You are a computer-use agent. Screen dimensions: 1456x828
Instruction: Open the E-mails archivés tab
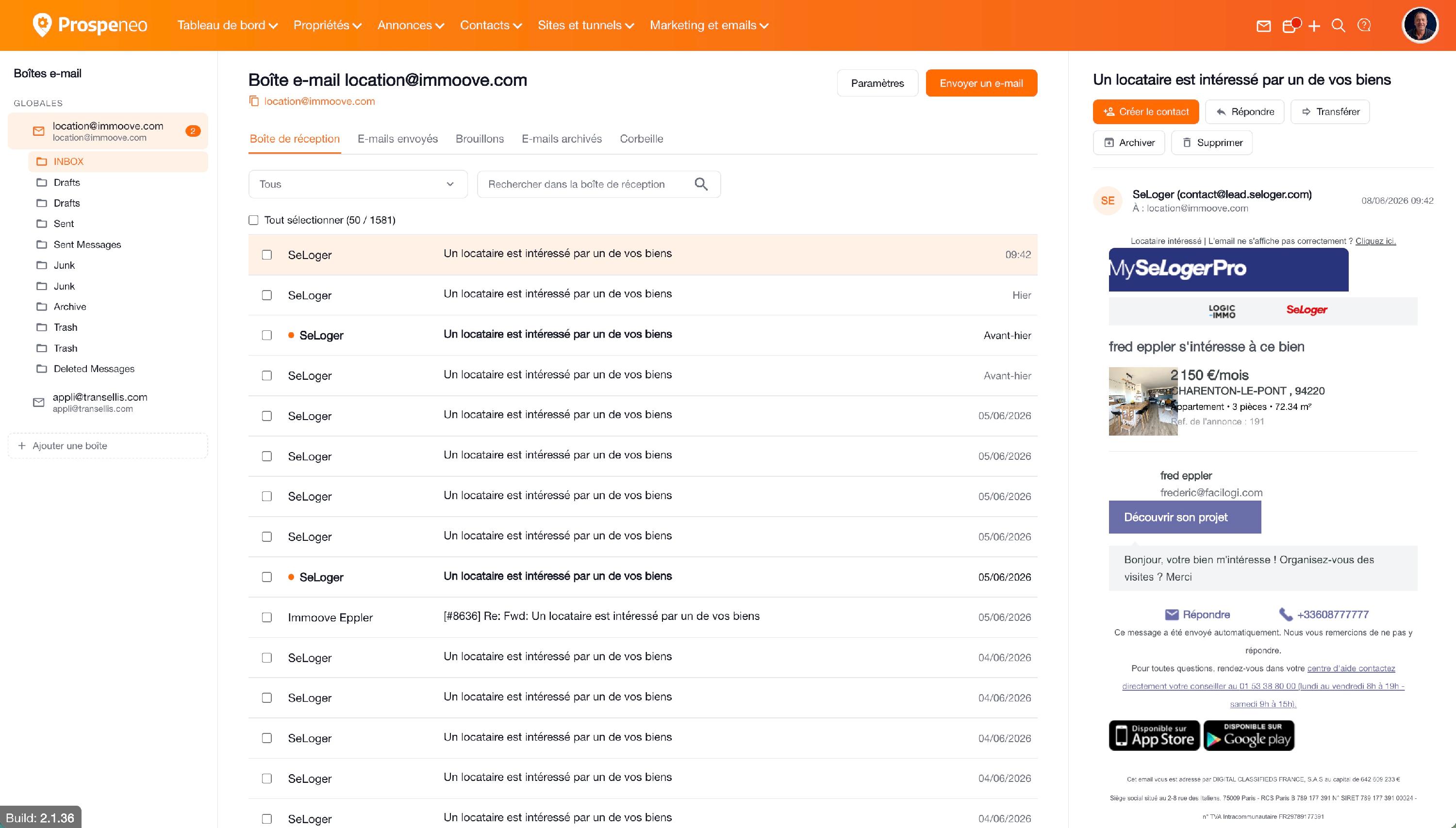coord(562,139)
